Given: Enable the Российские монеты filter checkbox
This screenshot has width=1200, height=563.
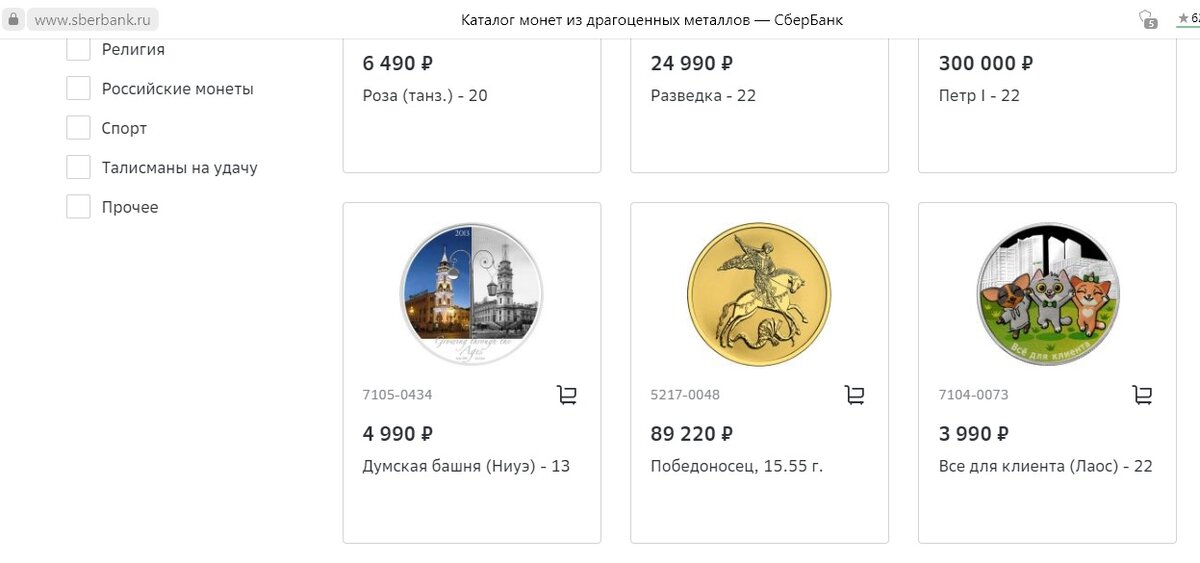Looking at the screenshot, I should [79, 88].
